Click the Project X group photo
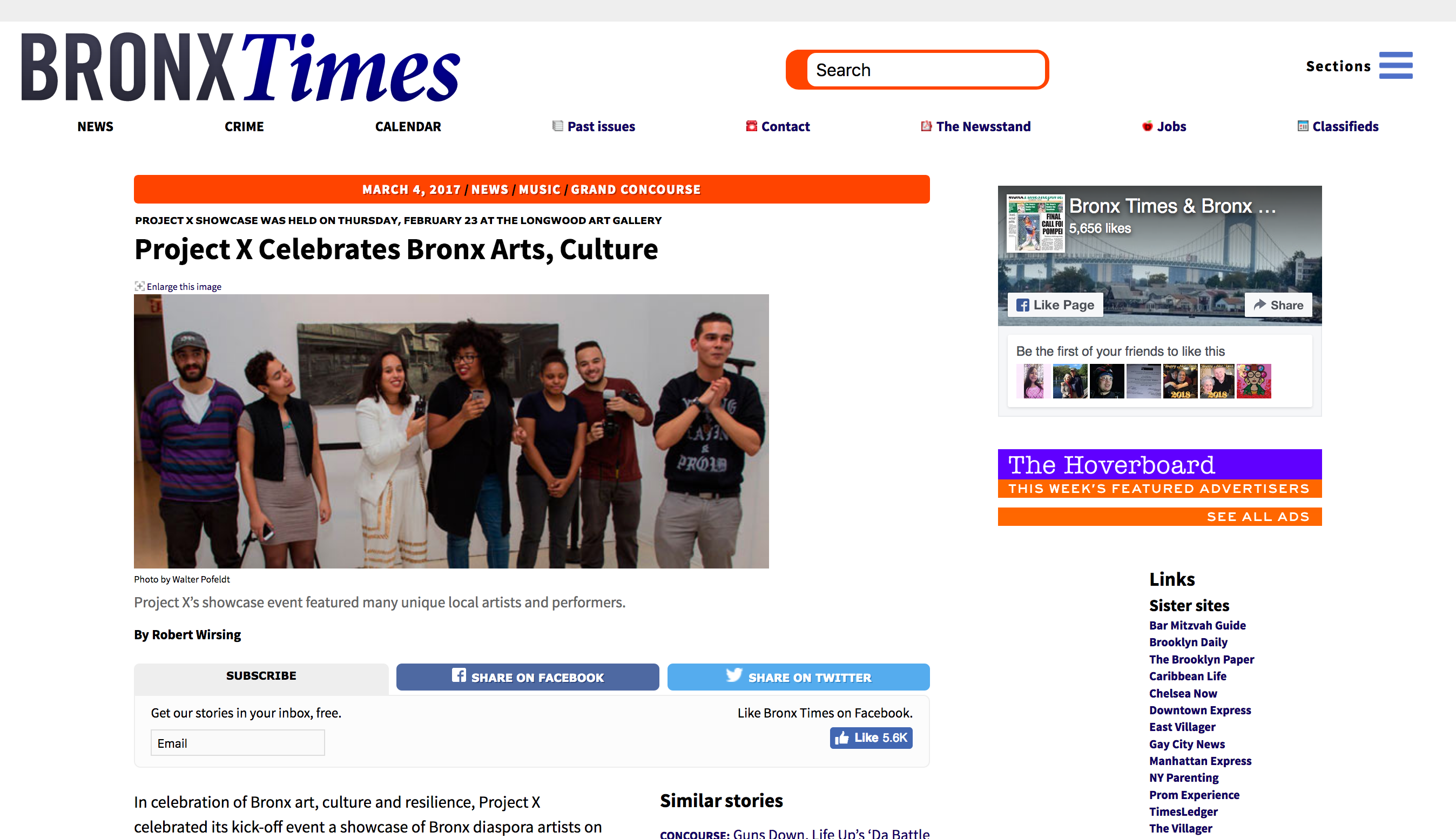This screenshot has height=839, width=1456. coord(451,431)
